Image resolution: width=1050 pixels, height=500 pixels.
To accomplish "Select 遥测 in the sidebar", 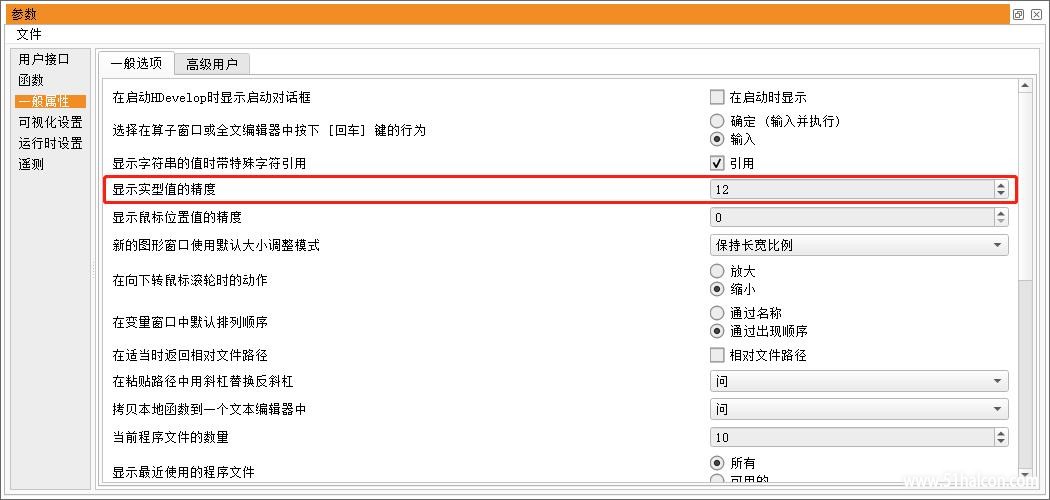I will tap(31, 164).
